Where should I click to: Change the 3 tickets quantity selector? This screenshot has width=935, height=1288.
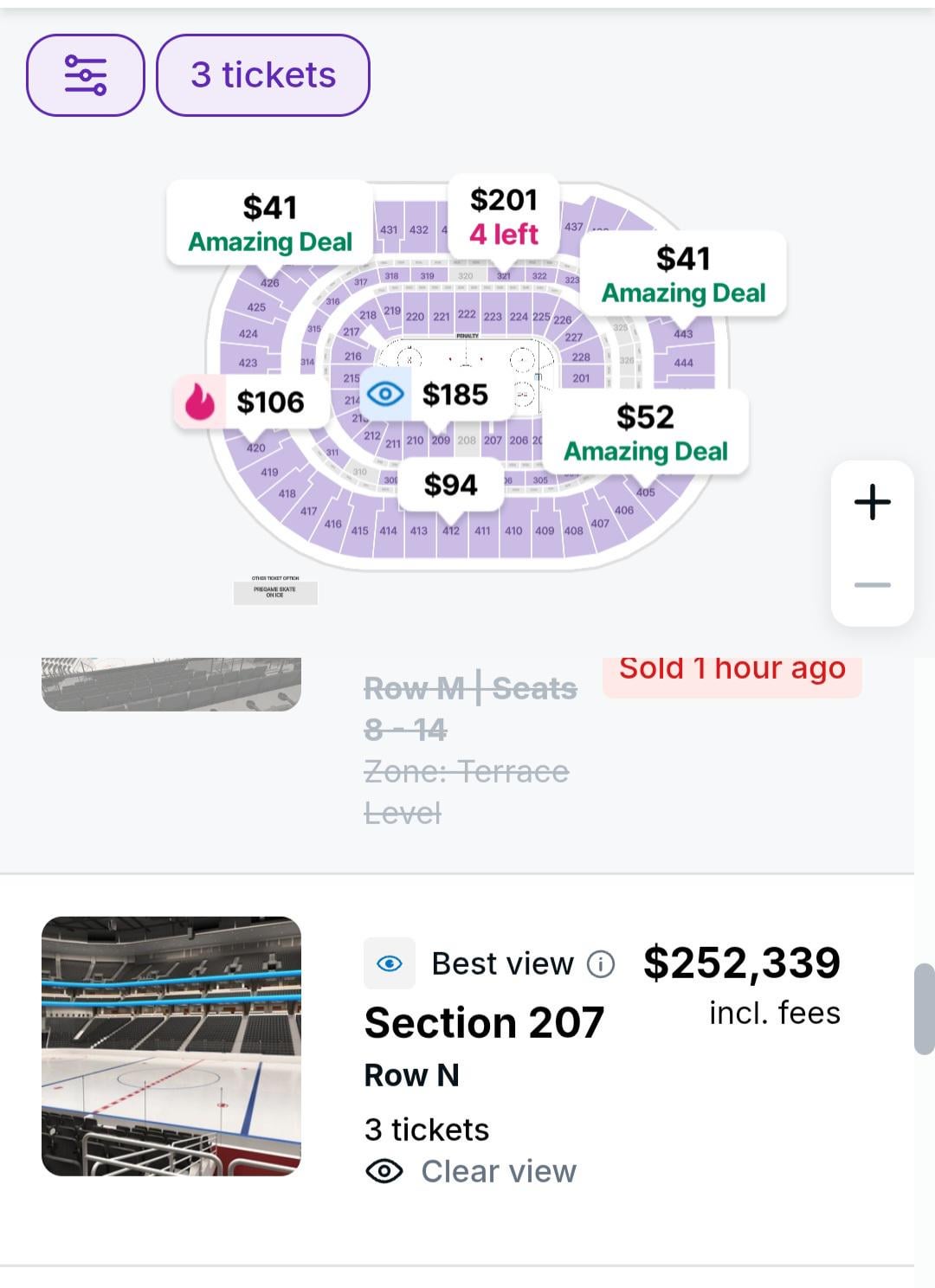263,75
